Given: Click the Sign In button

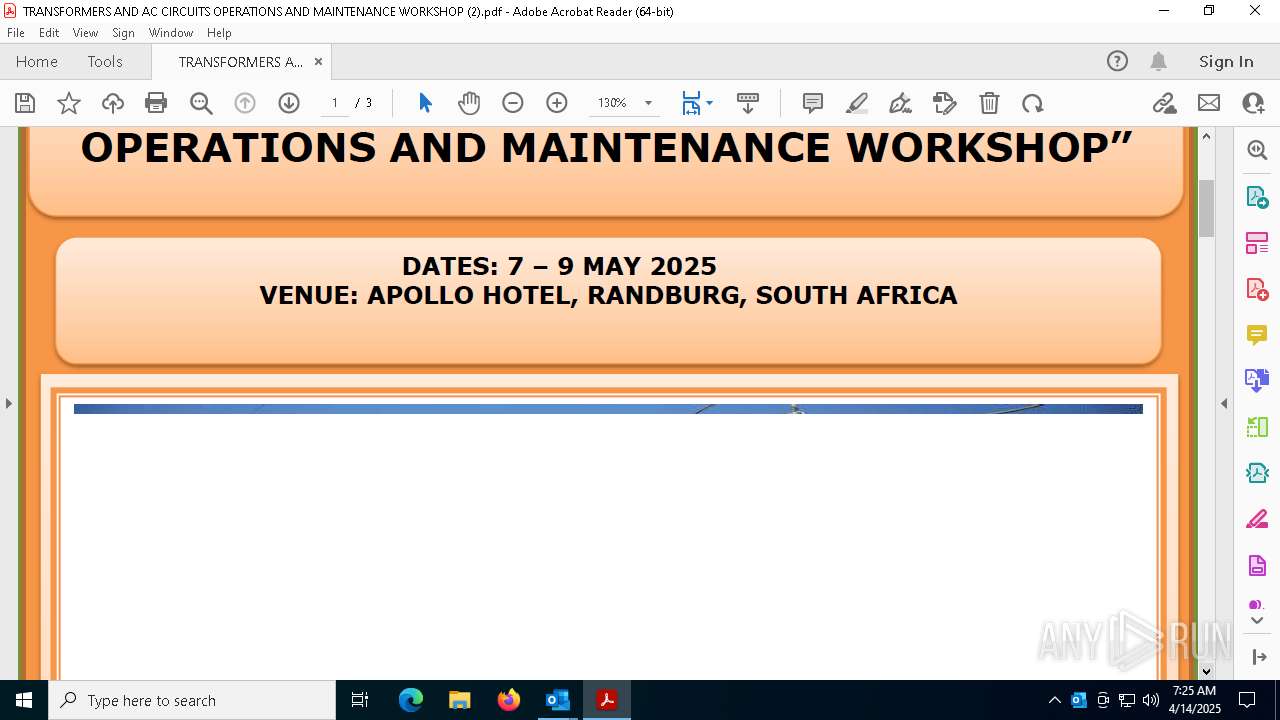Looking at the screenshot, I should (x=1226, y=62).
